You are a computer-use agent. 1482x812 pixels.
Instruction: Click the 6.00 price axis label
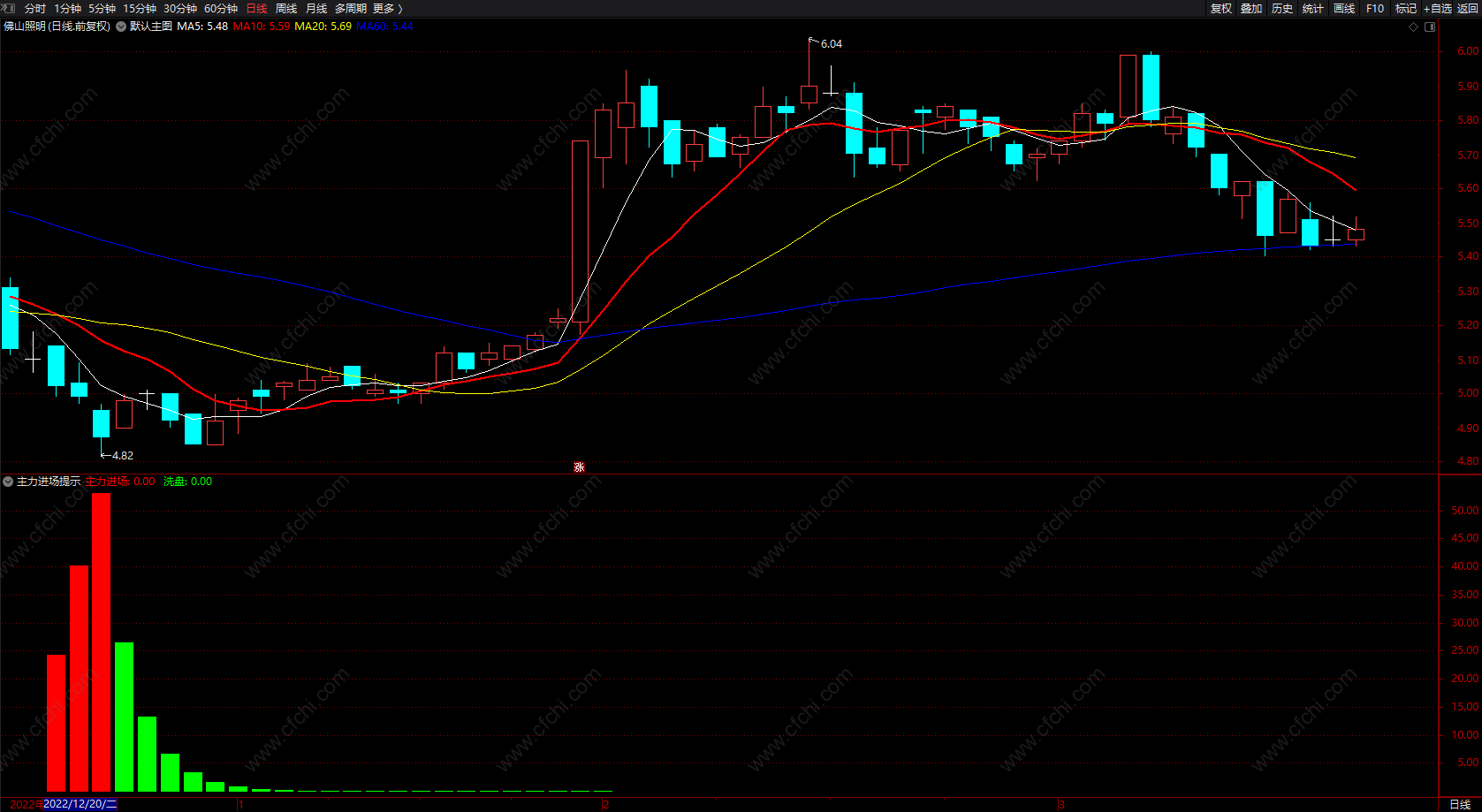pyautogui.click(x=1467, y=51)
